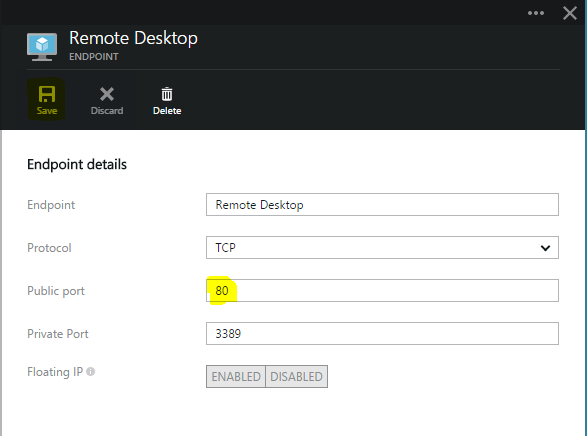
Task: Click the Private Port field showing 3389
Action: (382, 333)
